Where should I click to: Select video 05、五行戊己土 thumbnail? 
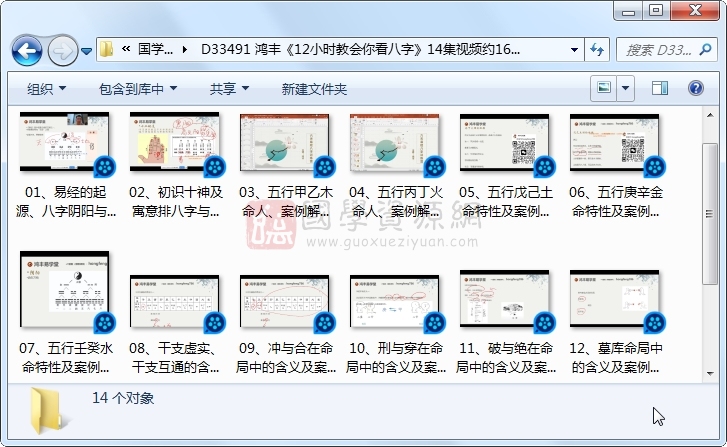[504, 143]
